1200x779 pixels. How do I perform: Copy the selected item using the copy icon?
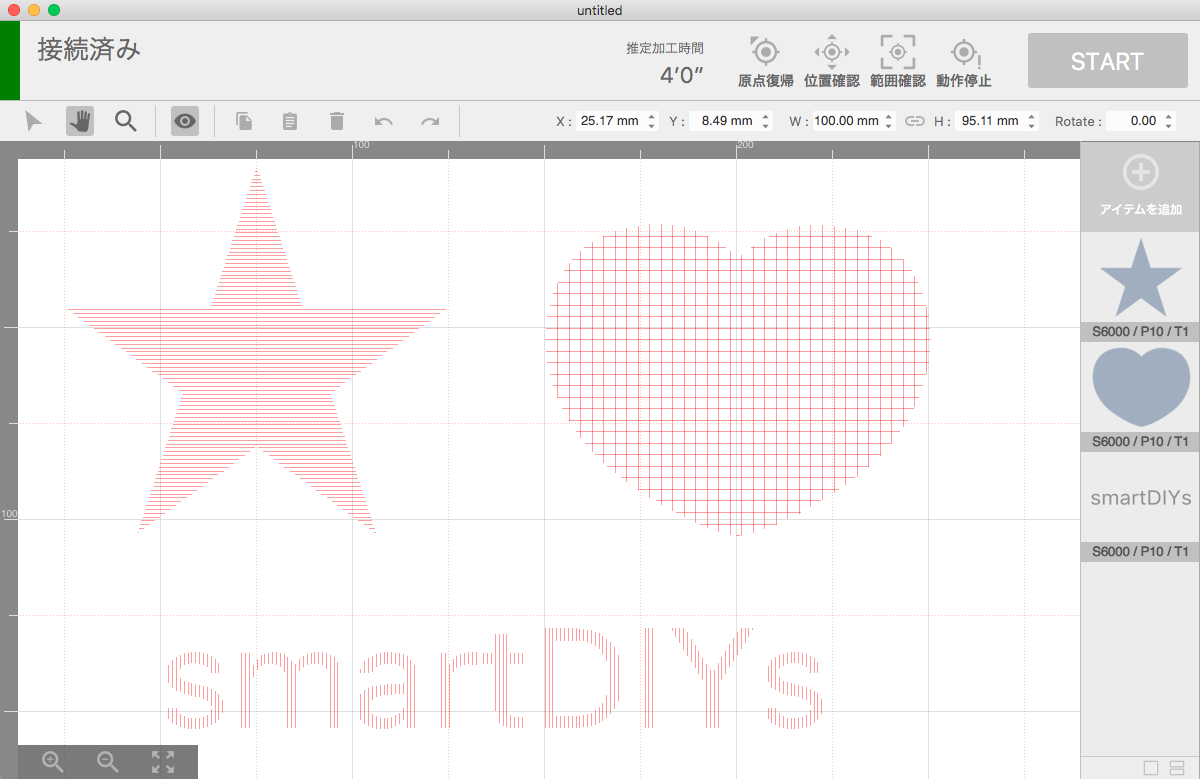click(244, 121)
